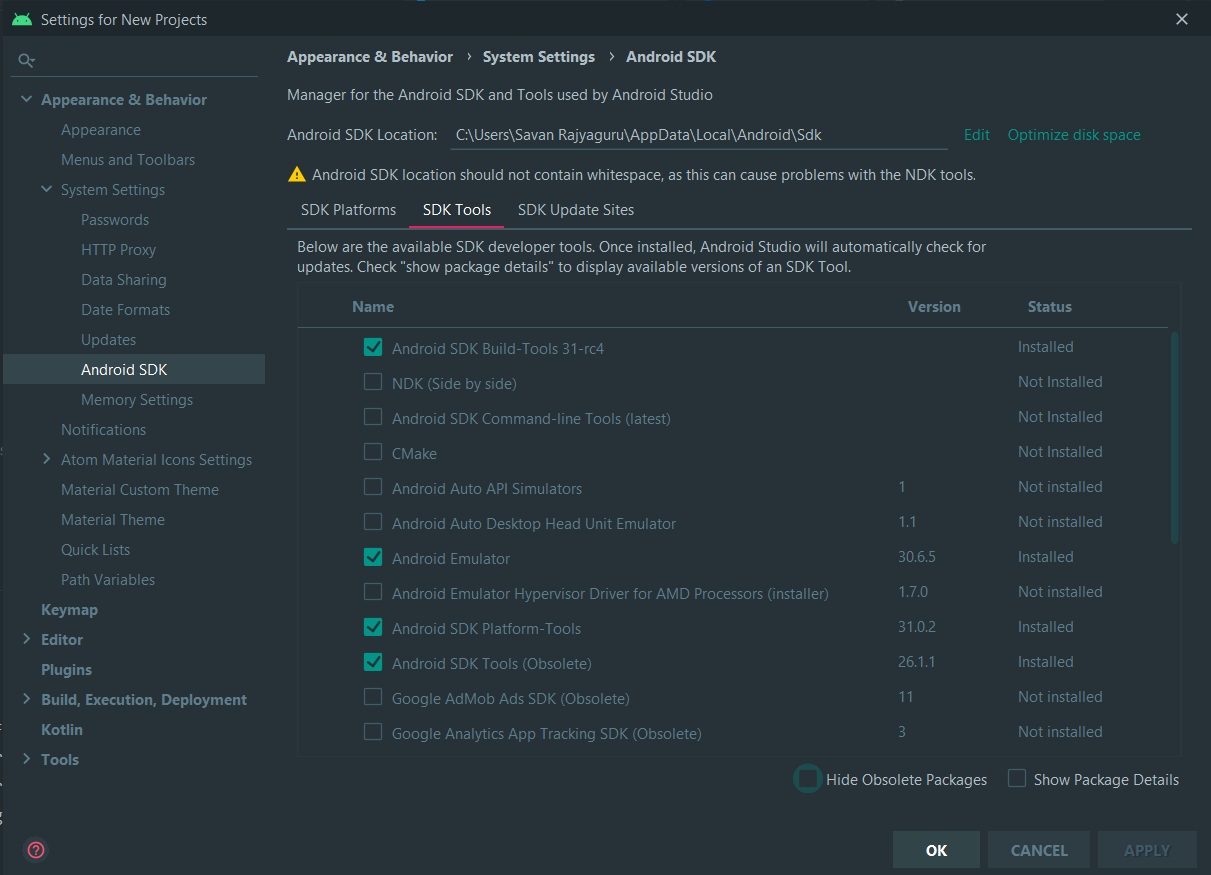Expand Build, Execution, Deployment section

(26, 699)
